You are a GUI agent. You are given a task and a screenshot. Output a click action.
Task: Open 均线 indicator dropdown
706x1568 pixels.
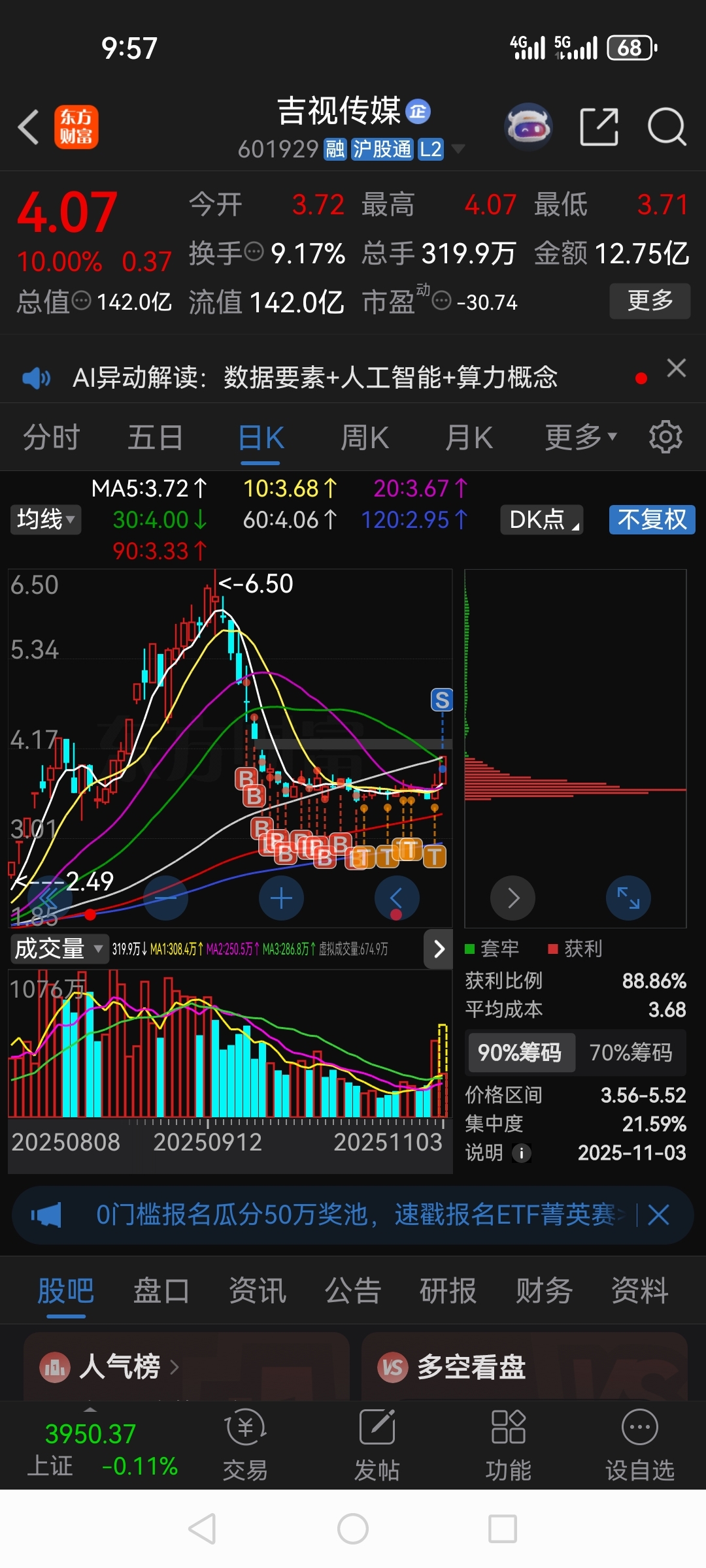(46, 519)
